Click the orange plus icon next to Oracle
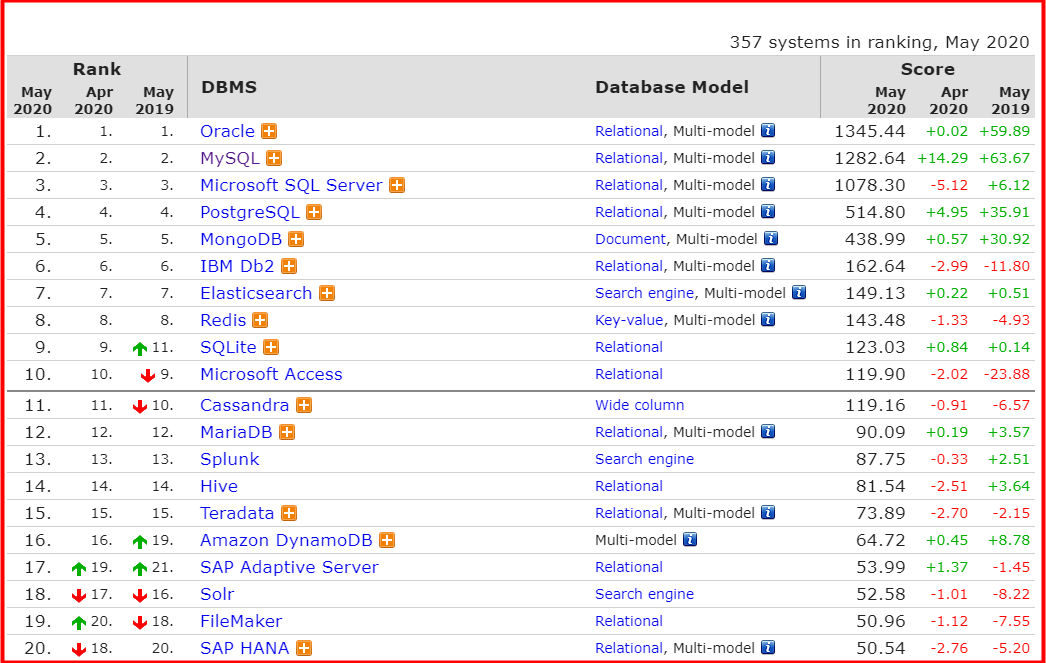 (269, 131)
